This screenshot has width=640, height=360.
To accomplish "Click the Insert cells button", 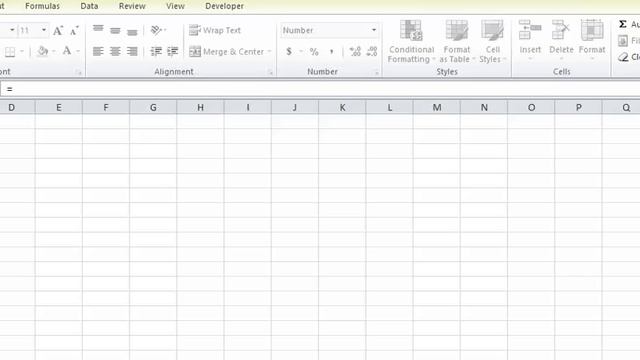I will click(x=530, y=40).
